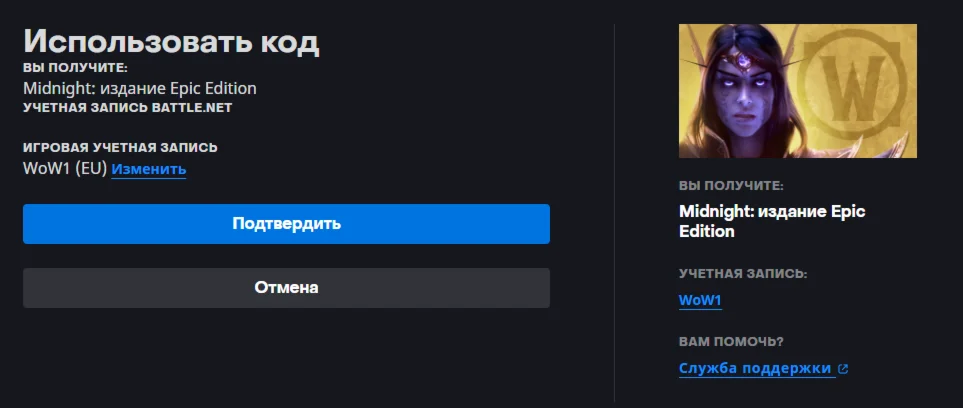Viewport: 963px width, 408px height.
Task: Click the ИГРОВАЯ УЧЕТНАЯ ЗАПИСЬ label
Action: 120,148
